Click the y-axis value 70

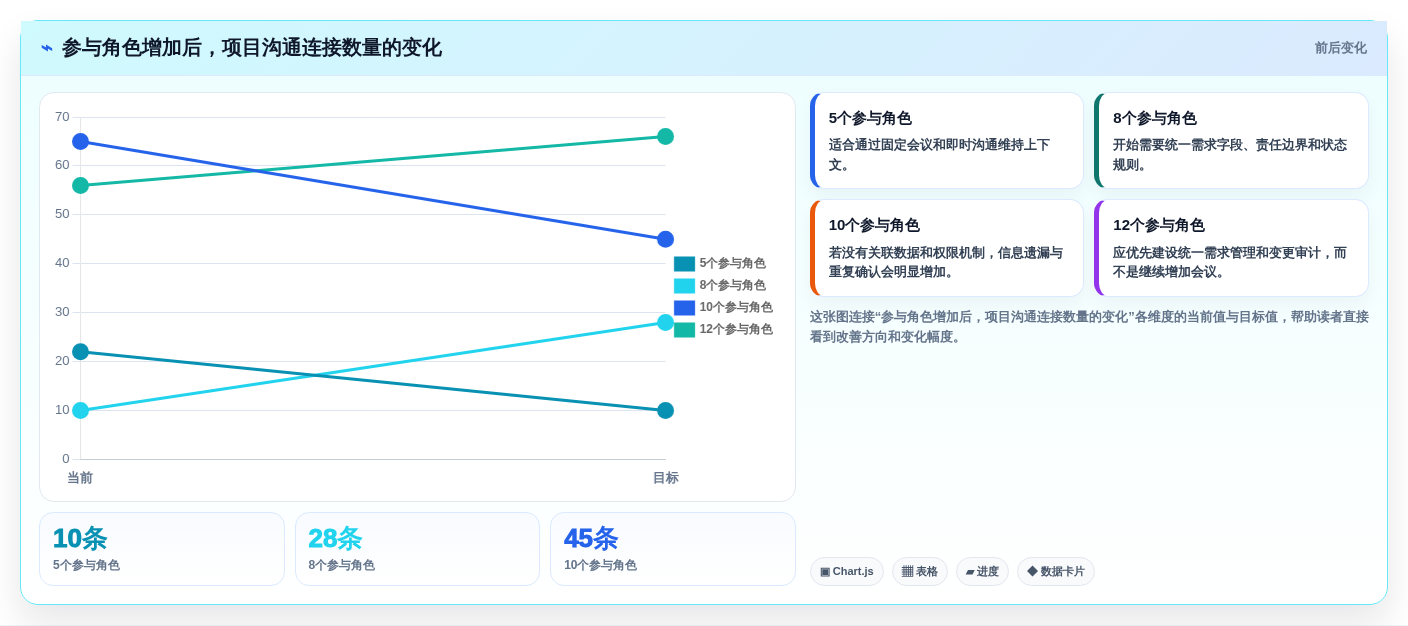(62, 117)
